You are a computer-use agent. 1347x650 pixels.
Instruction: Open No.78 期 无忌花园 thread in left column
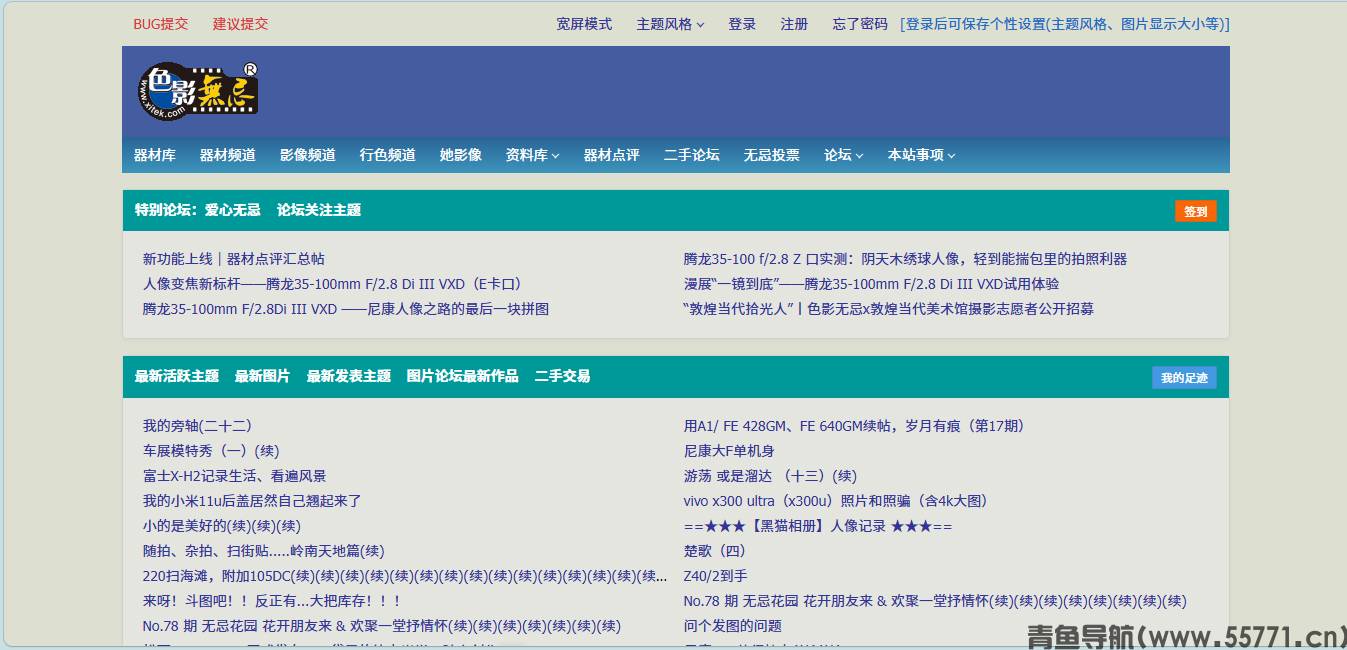pyautogui.click(x=295, y=626)
